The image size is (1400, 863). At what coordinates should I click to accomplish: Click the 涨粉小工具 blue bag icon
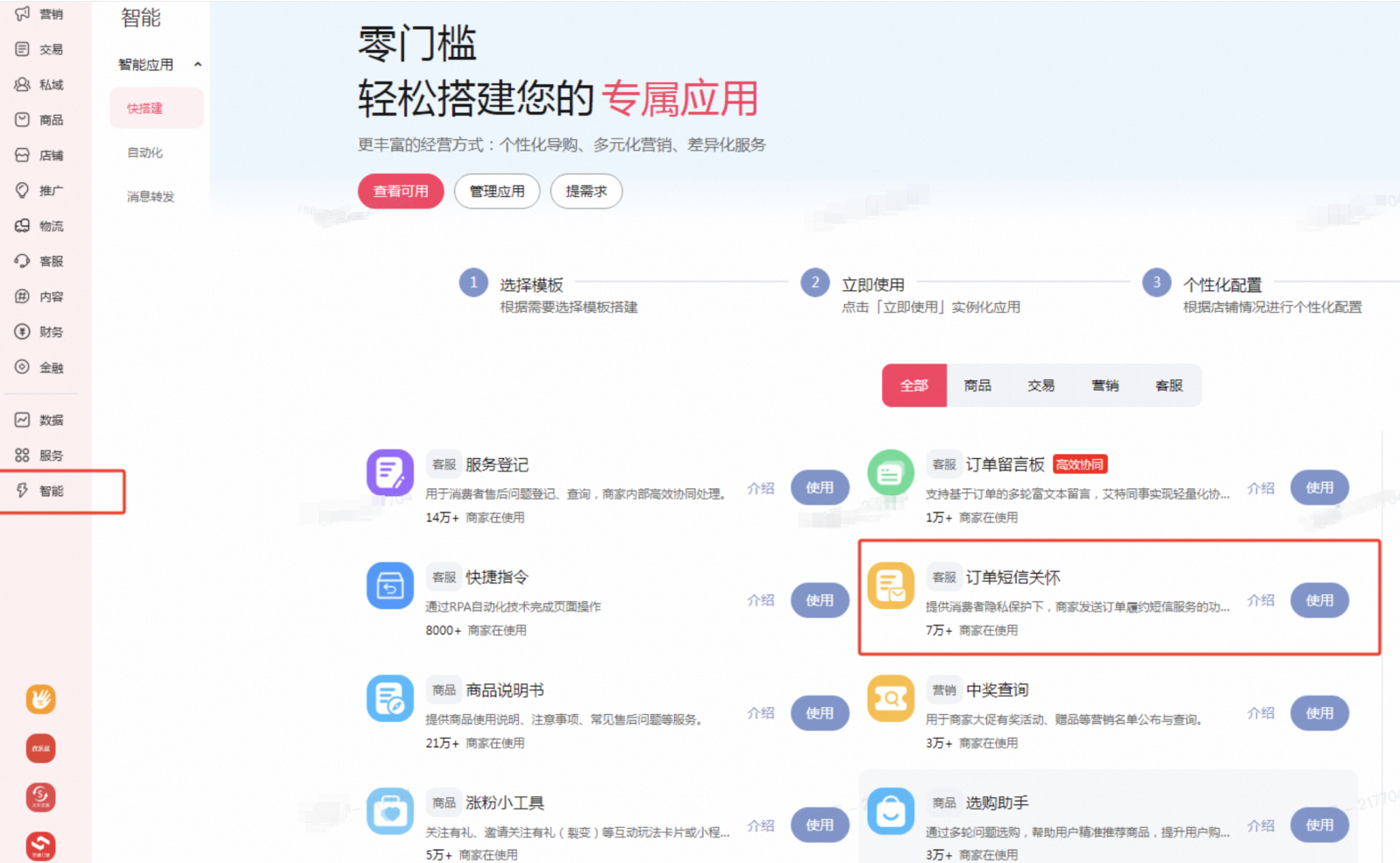390,811
